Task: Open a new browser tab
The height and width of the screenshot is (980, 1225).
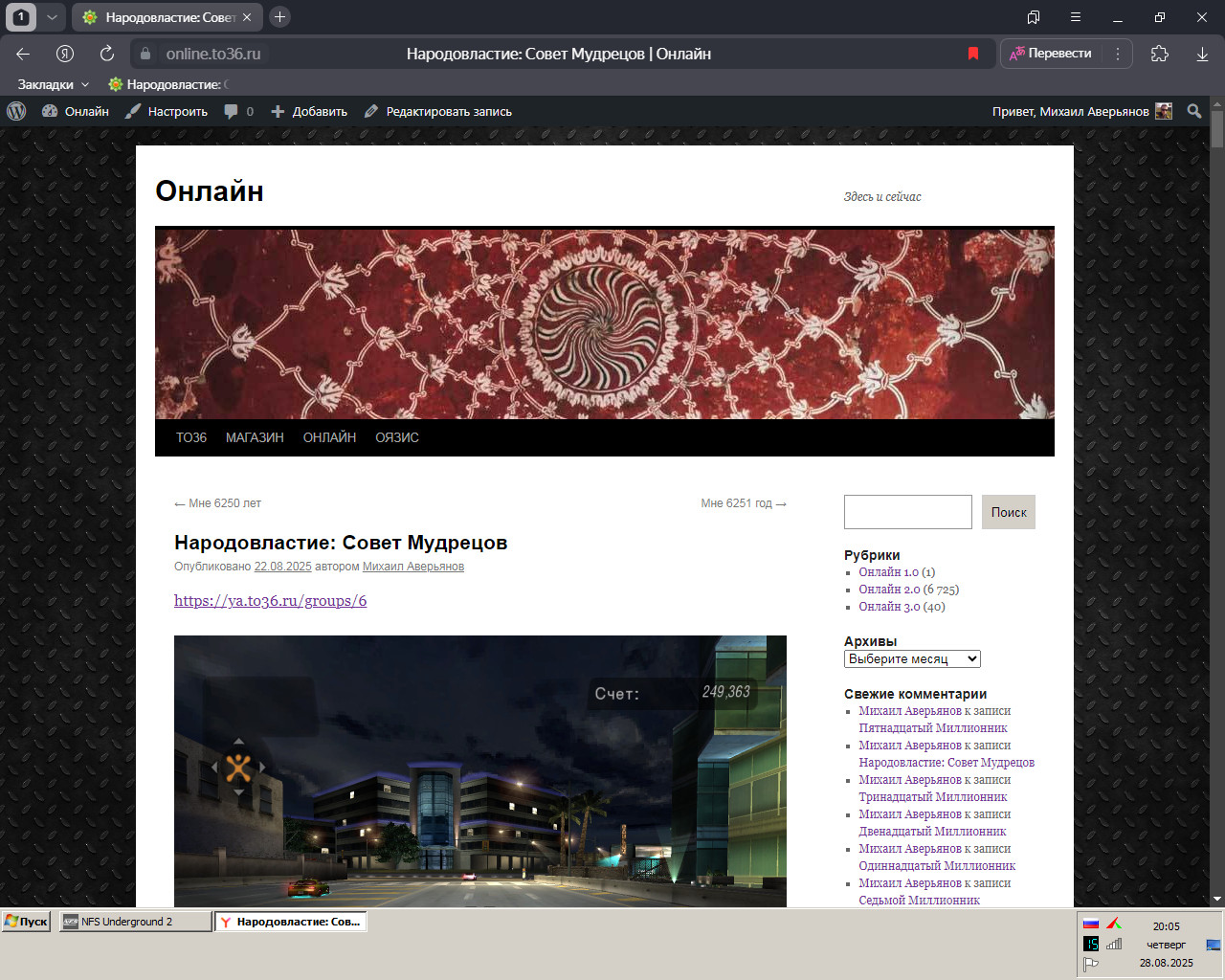Action: (x=279, y=16)
